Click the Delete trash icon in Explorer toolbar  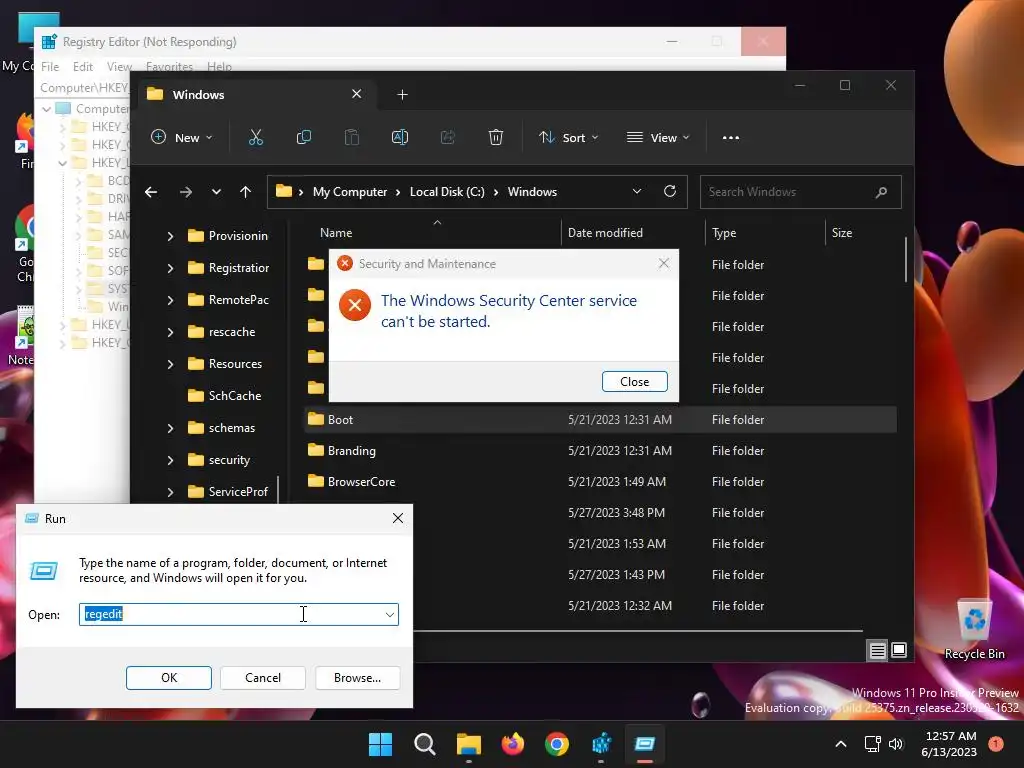(x=496, y=137)
